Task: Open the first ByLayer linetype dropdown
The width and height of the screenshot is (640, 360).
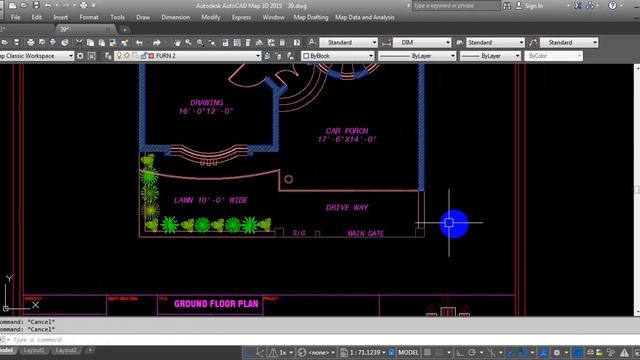Action: (453, 56)
